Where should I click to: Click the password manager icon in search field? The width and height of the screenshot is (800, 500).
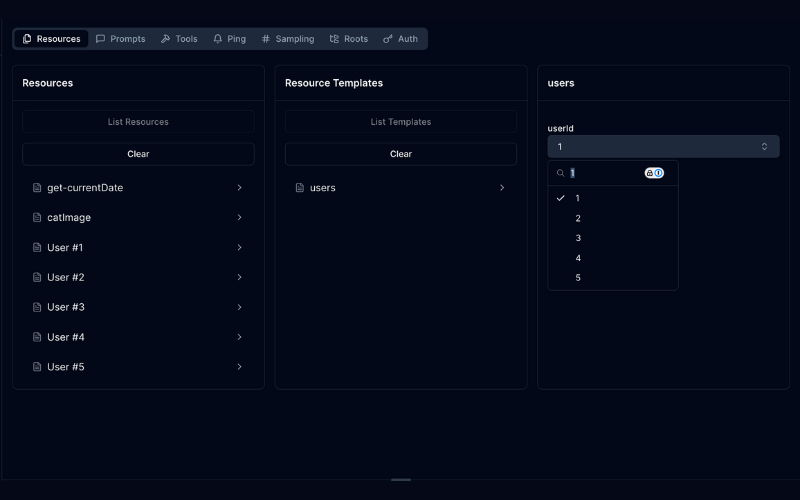coord(654,173)
